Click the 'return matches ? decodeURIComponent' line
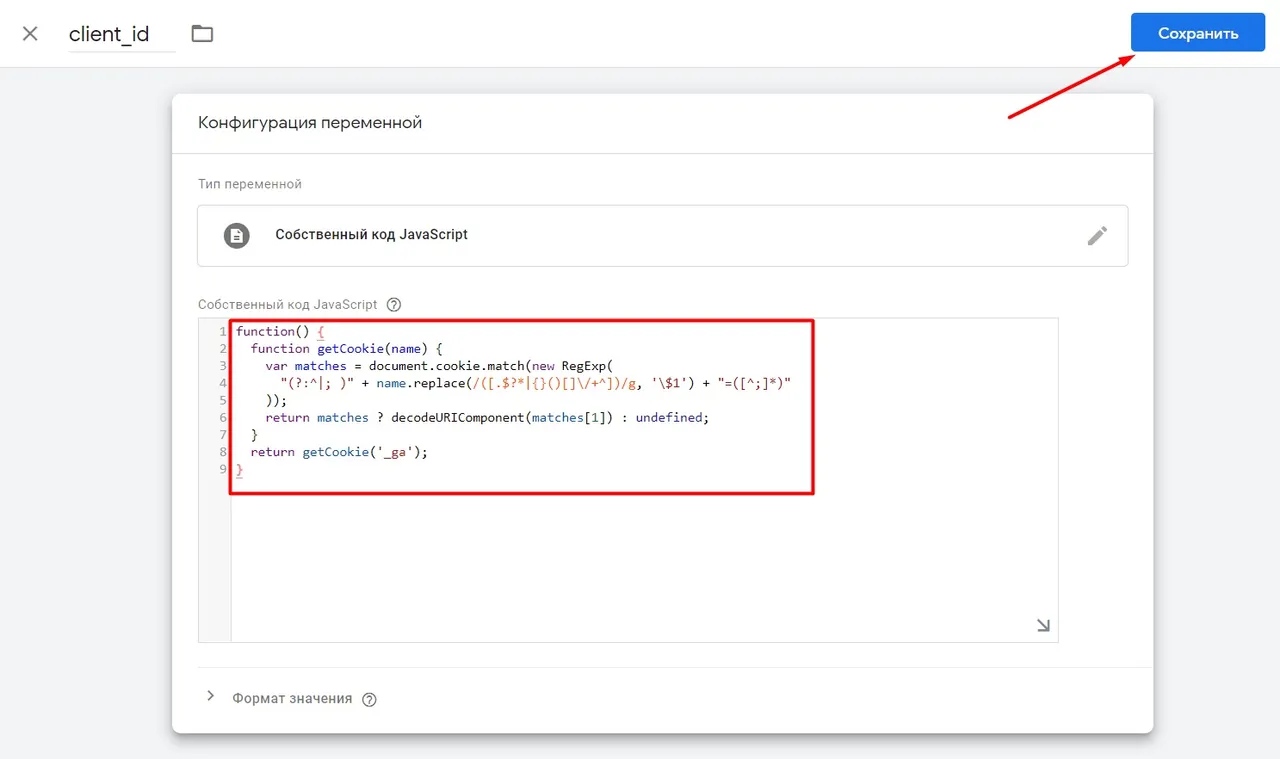 [487, 418]
